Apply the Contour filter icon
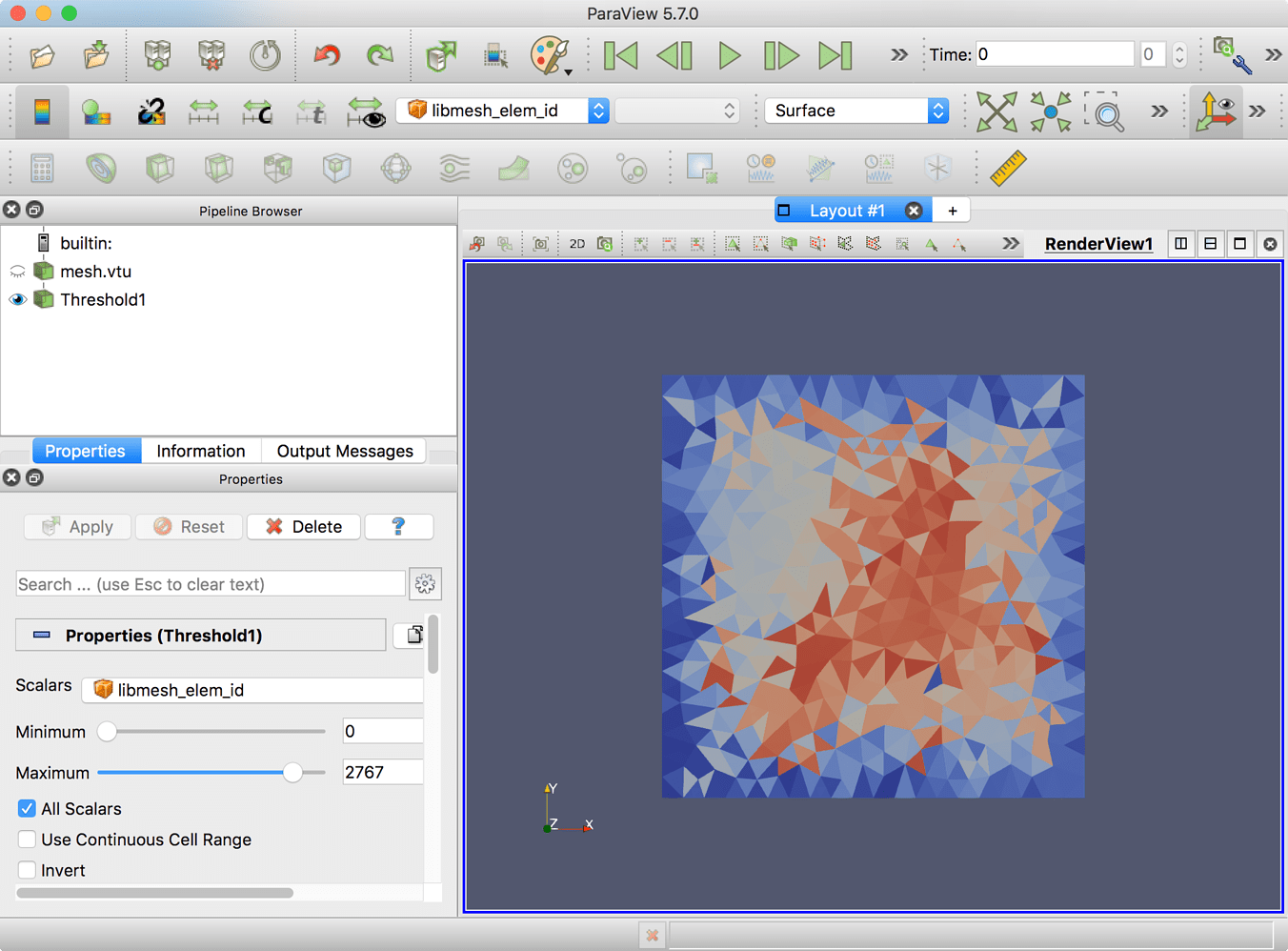The height and width of the screenshot is (951, 1288). [x=100, y=169]
